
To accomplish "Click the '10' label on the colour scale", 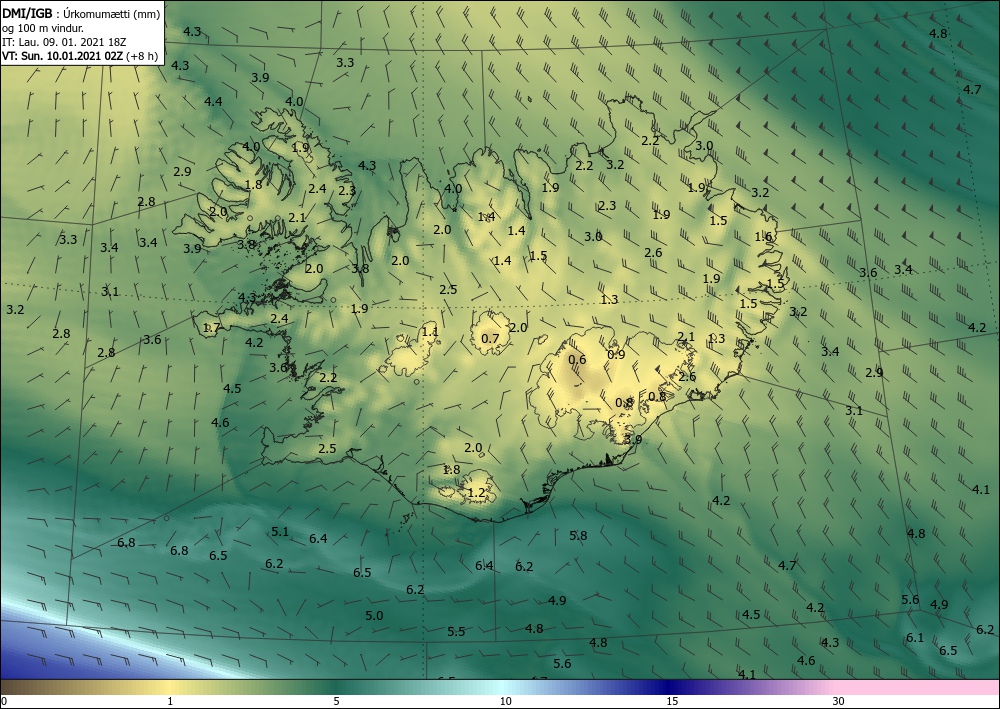I will (x=505, y=701).
